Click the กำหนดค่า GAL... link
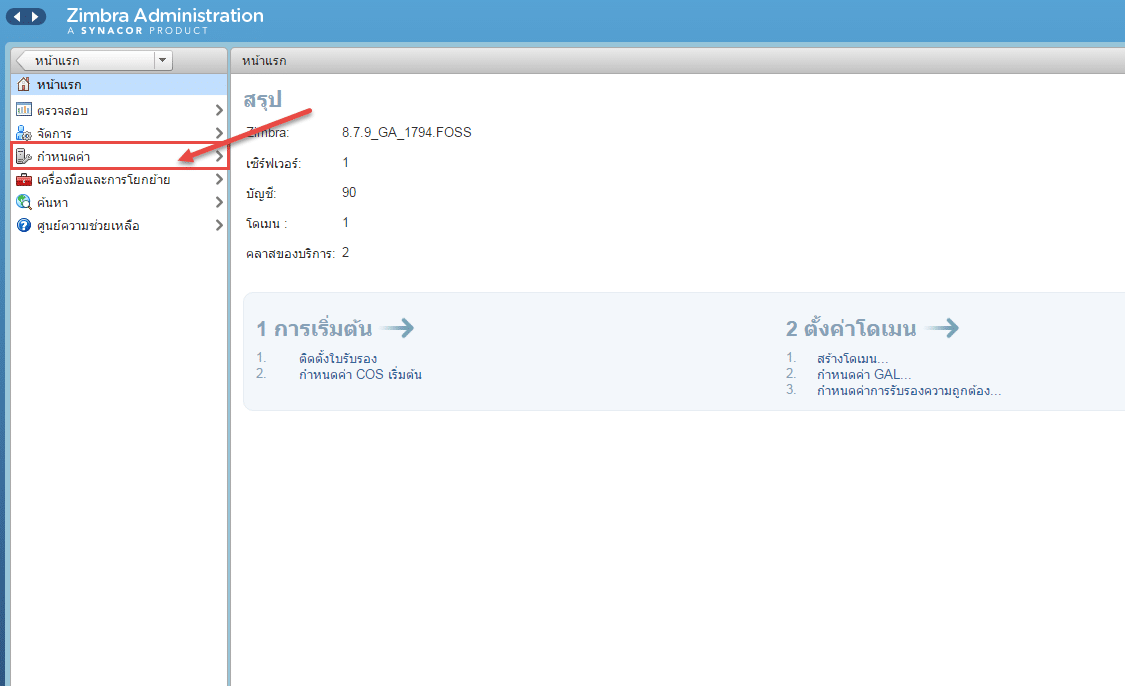 click(864, 375)
